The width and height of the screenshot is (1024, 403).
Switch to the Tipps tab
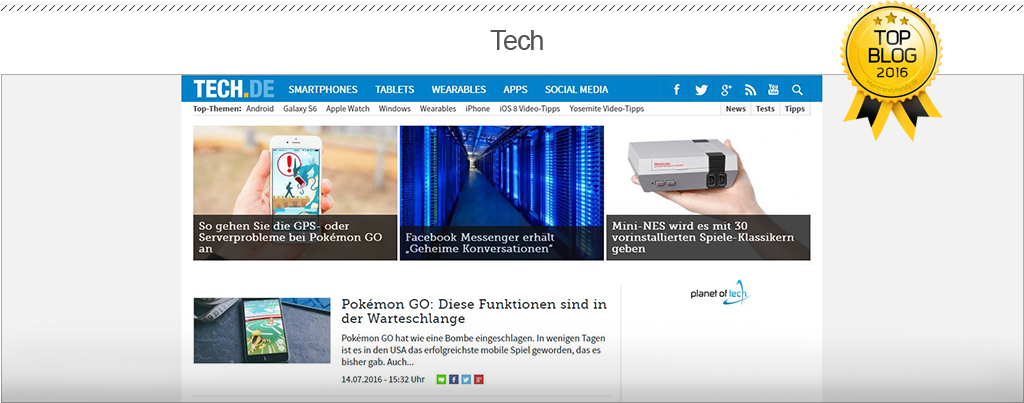(795, 108)
